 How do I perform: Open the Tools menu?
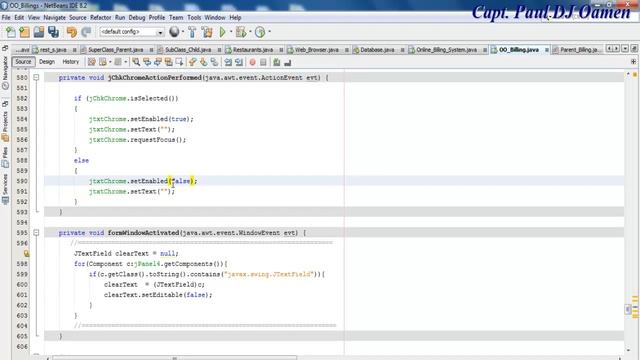point(194,18)
